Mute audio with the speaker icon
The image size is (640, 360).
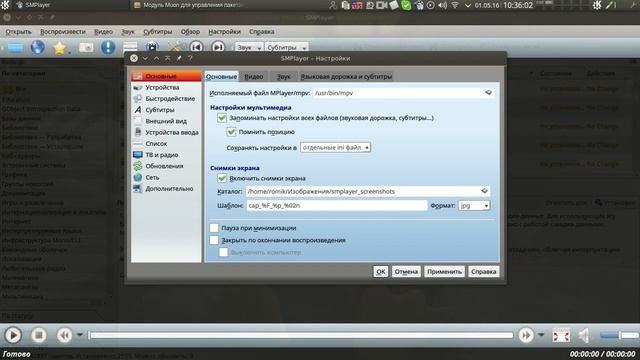click(584, 336)
